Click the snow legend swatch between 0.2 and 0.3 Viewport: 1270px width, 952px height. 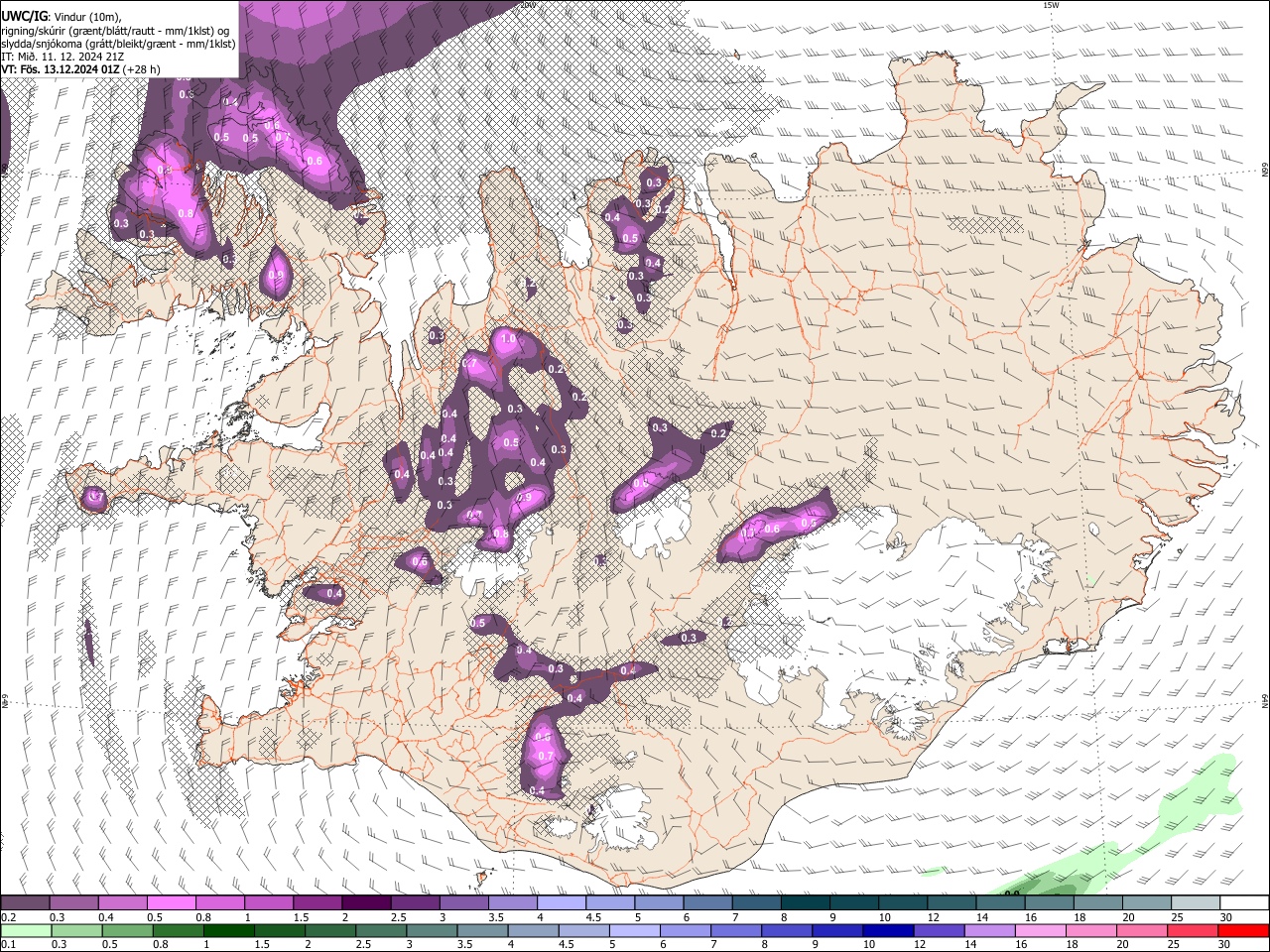(26, 903)
